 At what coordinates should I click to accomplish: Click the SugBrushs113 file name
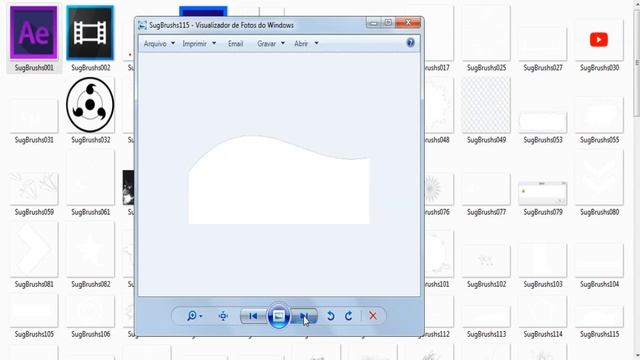coord(486,334)
